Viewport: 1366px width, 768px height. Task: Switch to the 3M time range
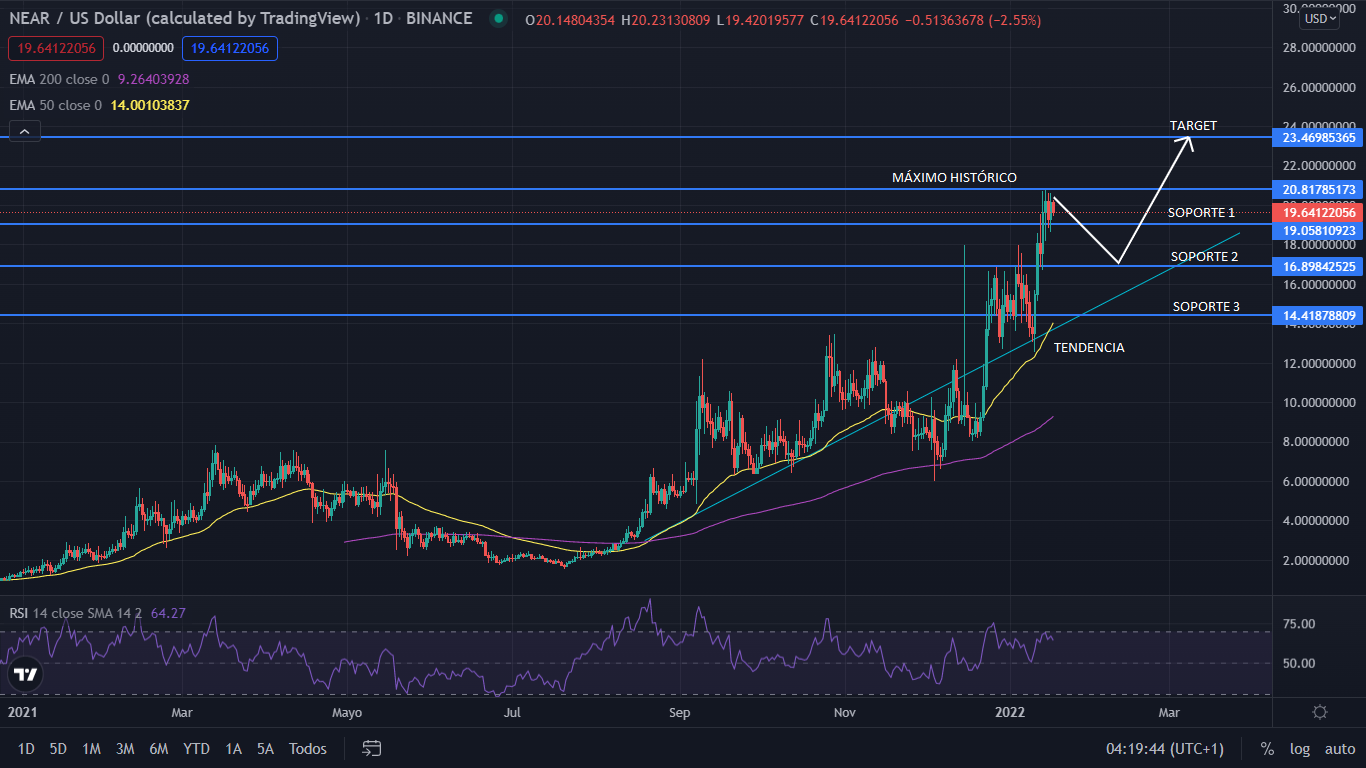point(125,748)
